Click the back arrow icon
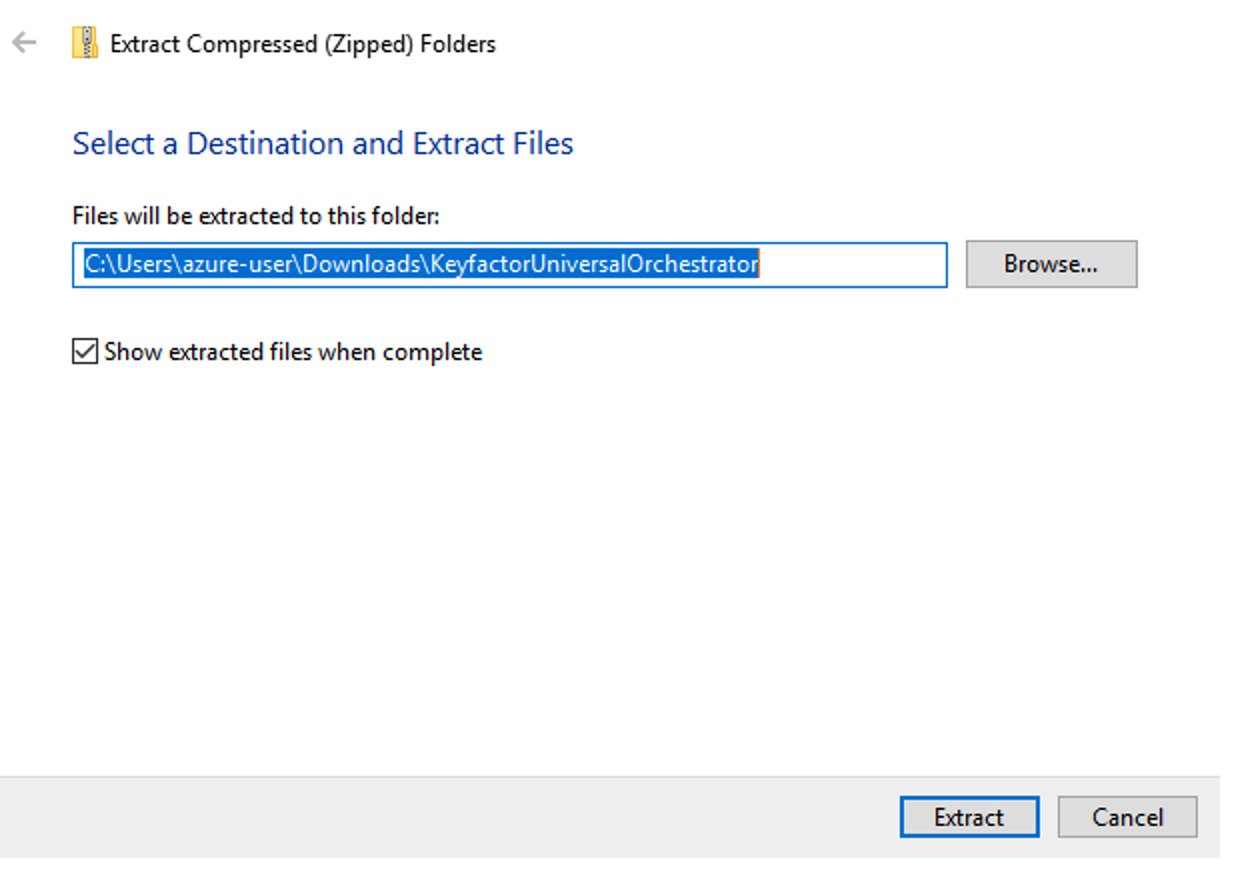The height and width of the screenshot is (876, 1244). point(24,43)
